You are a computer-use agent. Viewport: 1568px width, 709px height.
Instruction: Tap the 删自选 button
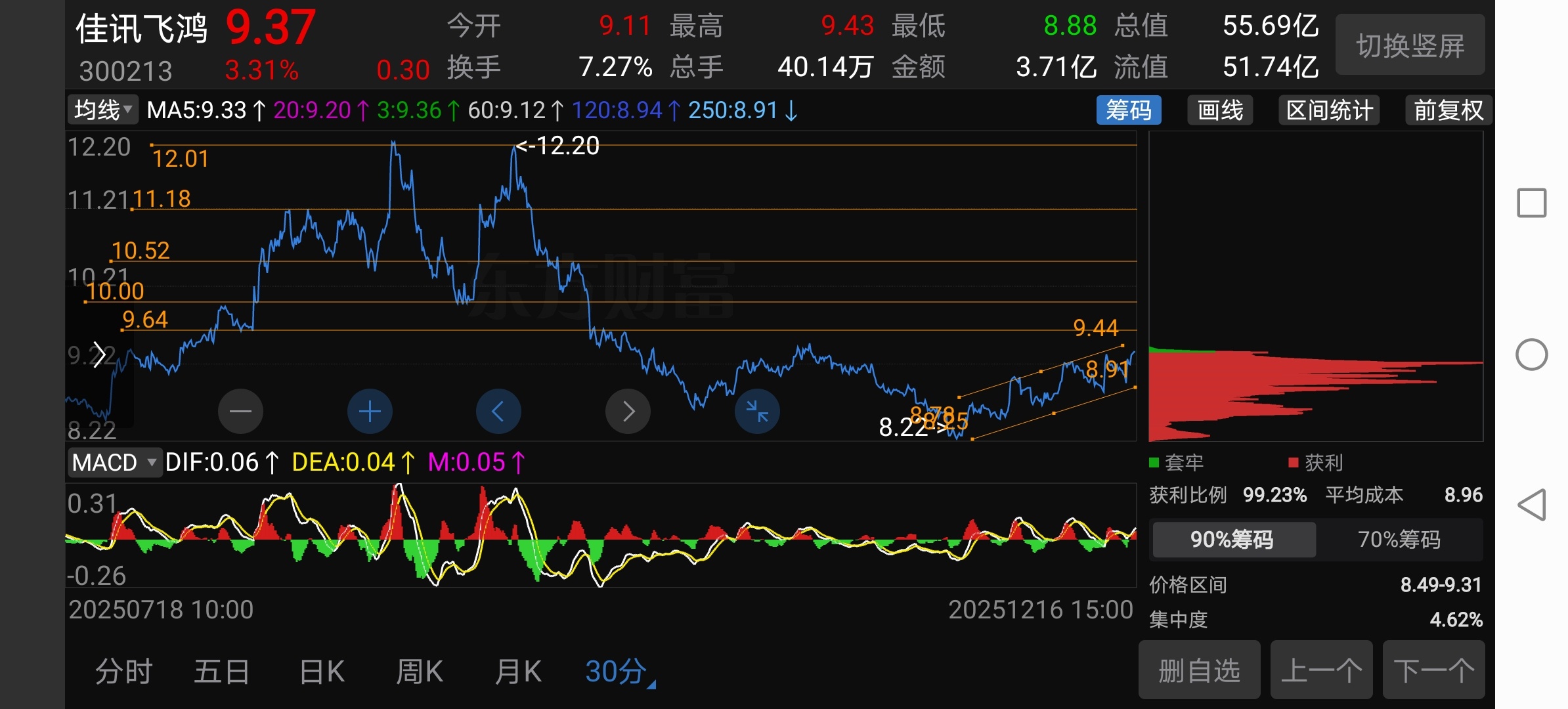pyautogui.click(x=1199, y=670)
